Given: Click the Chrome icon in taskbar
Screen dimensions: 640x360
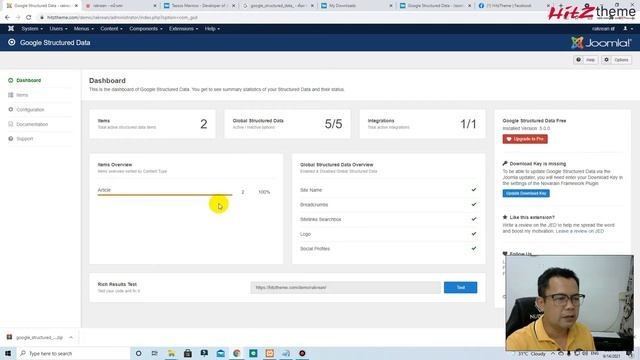Looking at the screenshot, I should pyautogui.click(x=237, y=353).
